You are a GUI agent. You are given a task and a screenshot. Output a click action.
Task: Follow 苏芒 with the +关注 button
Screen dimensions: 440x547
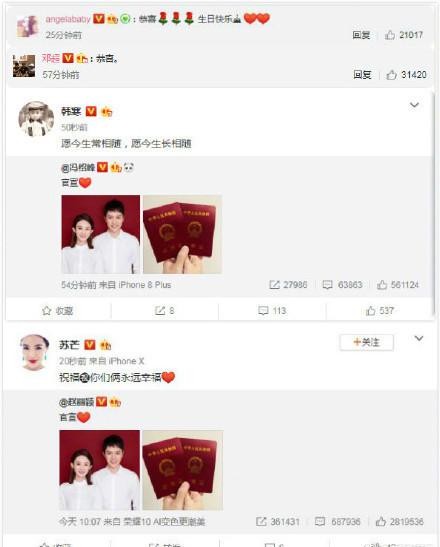pyautogui.click(x=366, y=342)
